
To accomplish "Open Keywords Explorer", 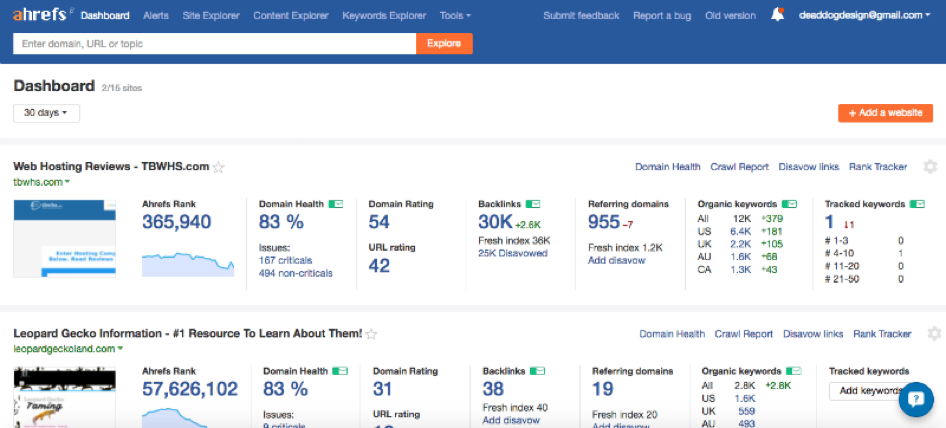I will click(384, 16).
